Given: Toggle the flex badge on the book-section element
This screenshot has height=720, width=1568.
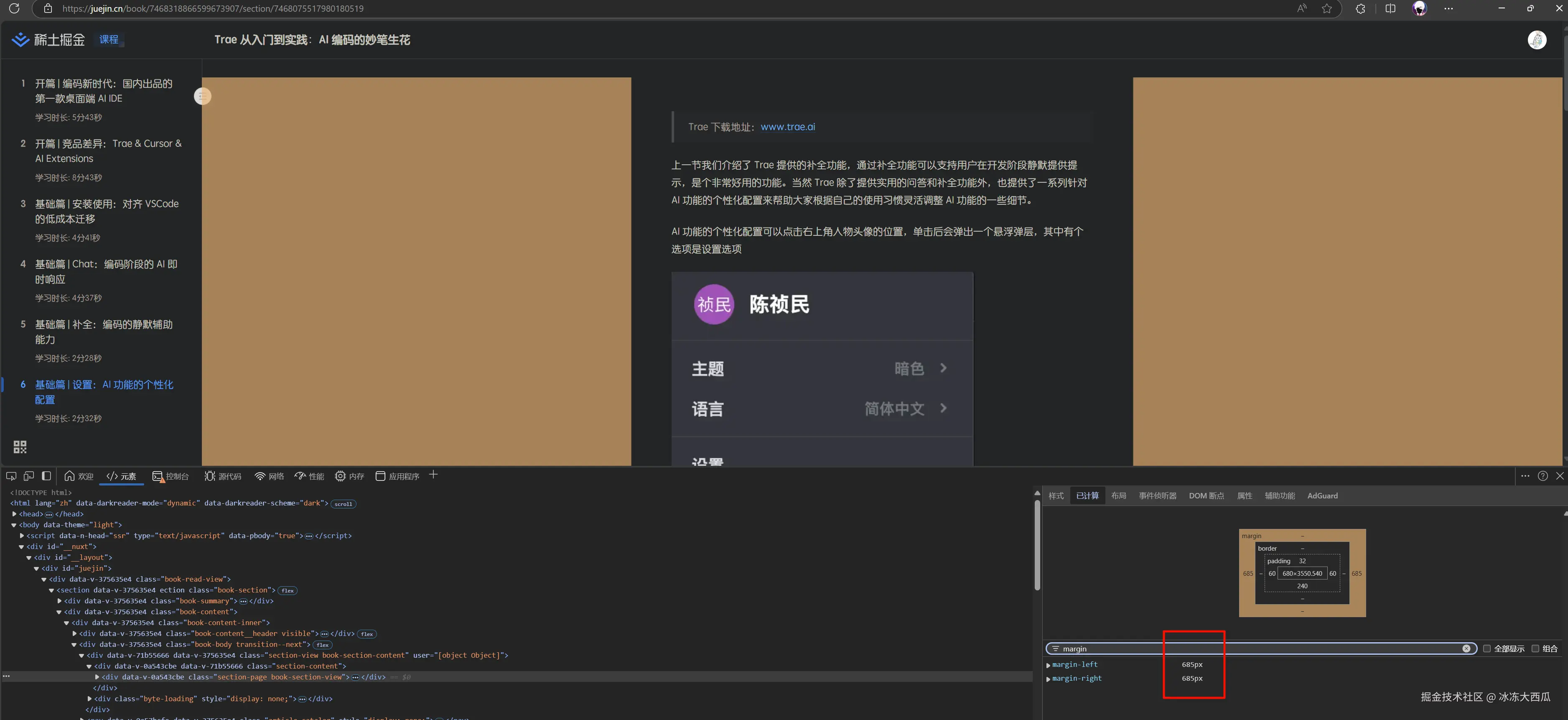Looking at the screenshot, I should (x=287, y=590).
